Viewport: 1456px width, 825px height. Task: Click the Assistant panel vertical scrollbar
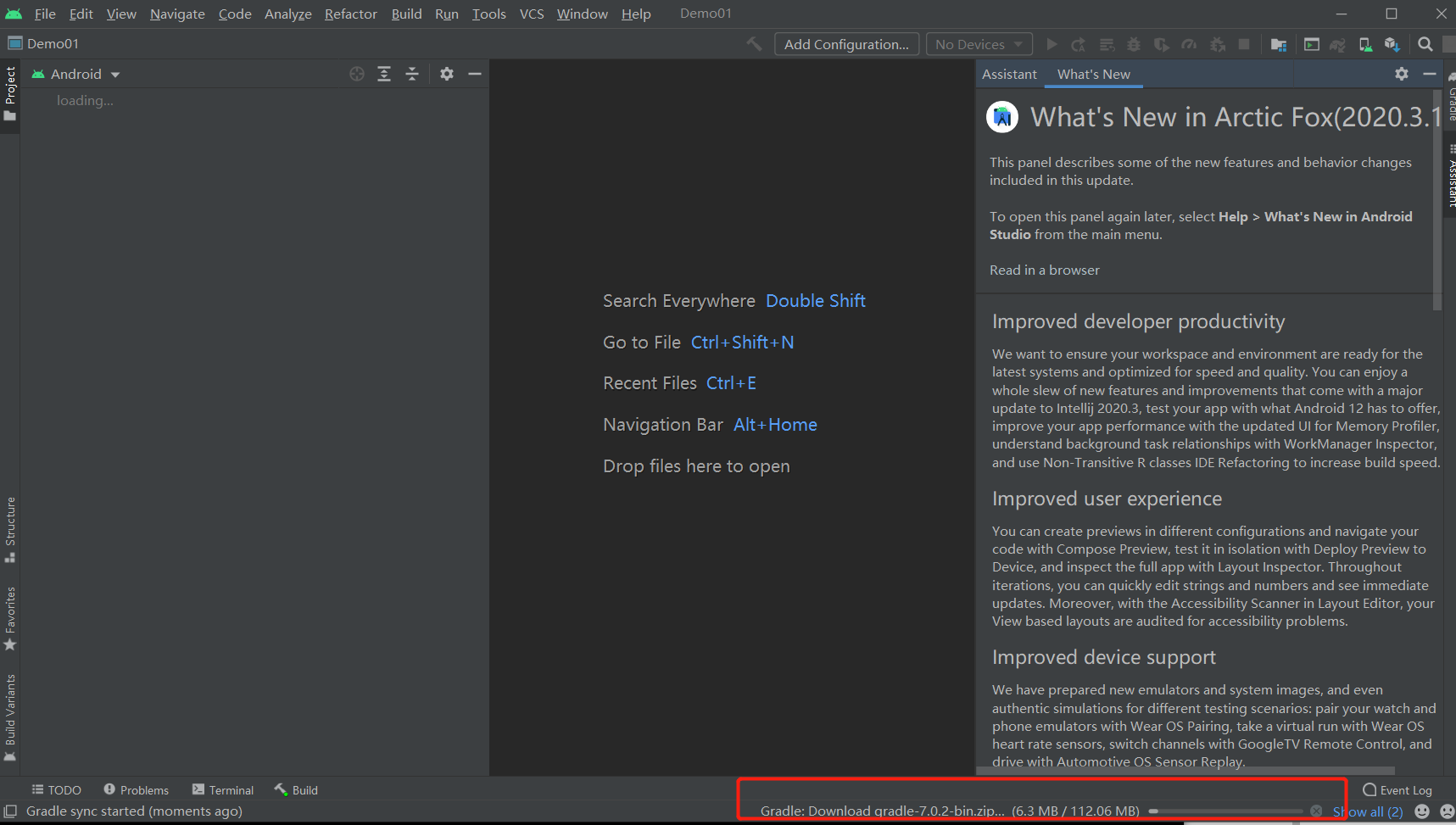[1436, 199]
